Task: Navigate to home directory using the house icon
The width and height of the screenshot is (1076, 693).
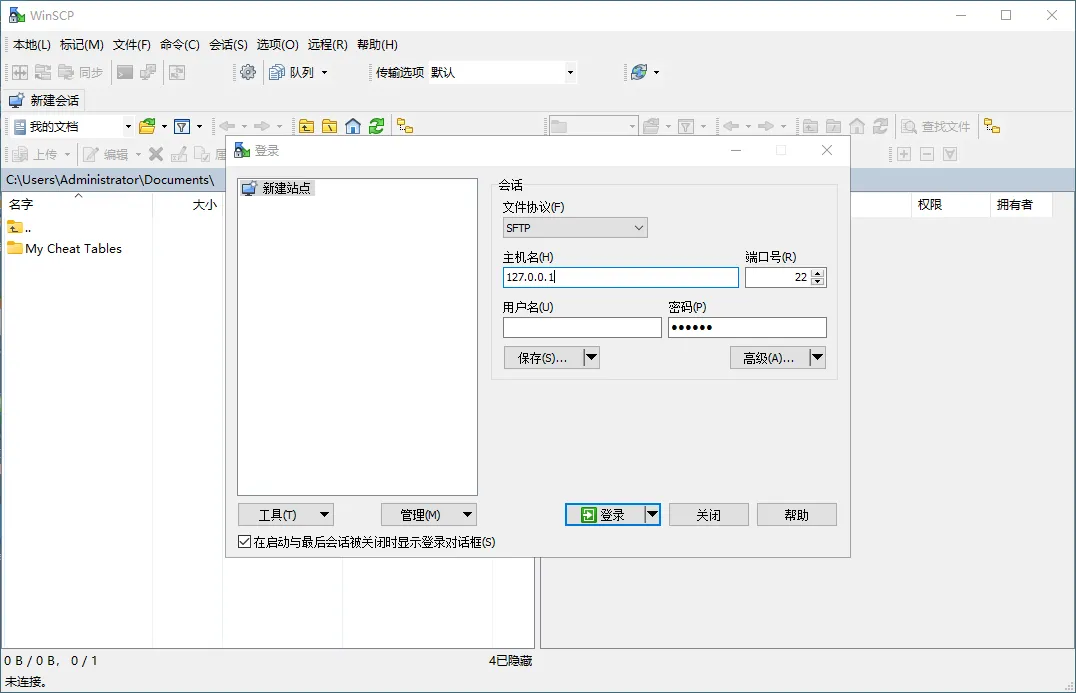Action: (x=353, y=126)
